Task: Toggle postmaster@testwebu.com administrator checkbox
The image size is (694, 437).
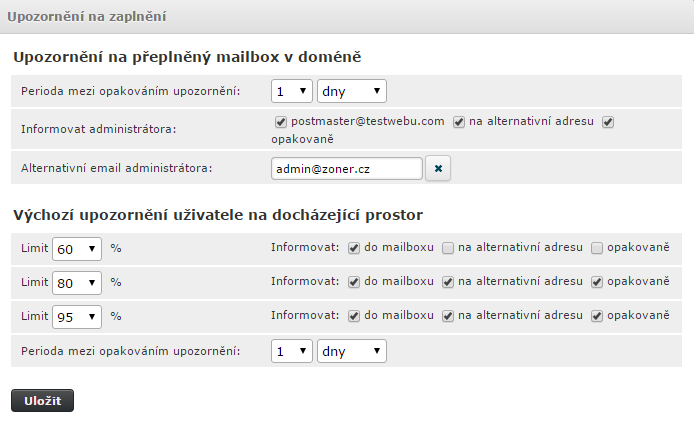Action: point(281,122)
